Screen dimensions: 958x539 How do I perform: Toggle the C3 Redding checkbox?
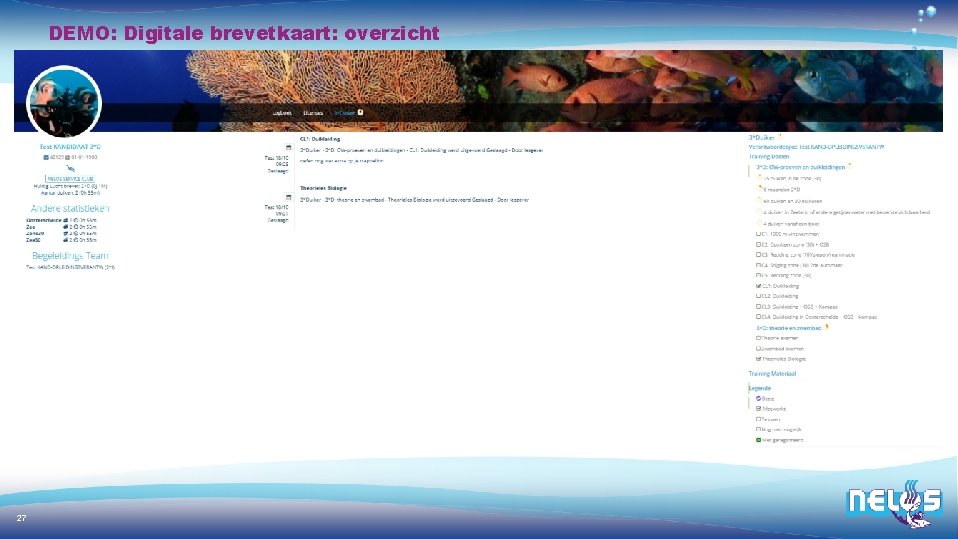point(759,255)
